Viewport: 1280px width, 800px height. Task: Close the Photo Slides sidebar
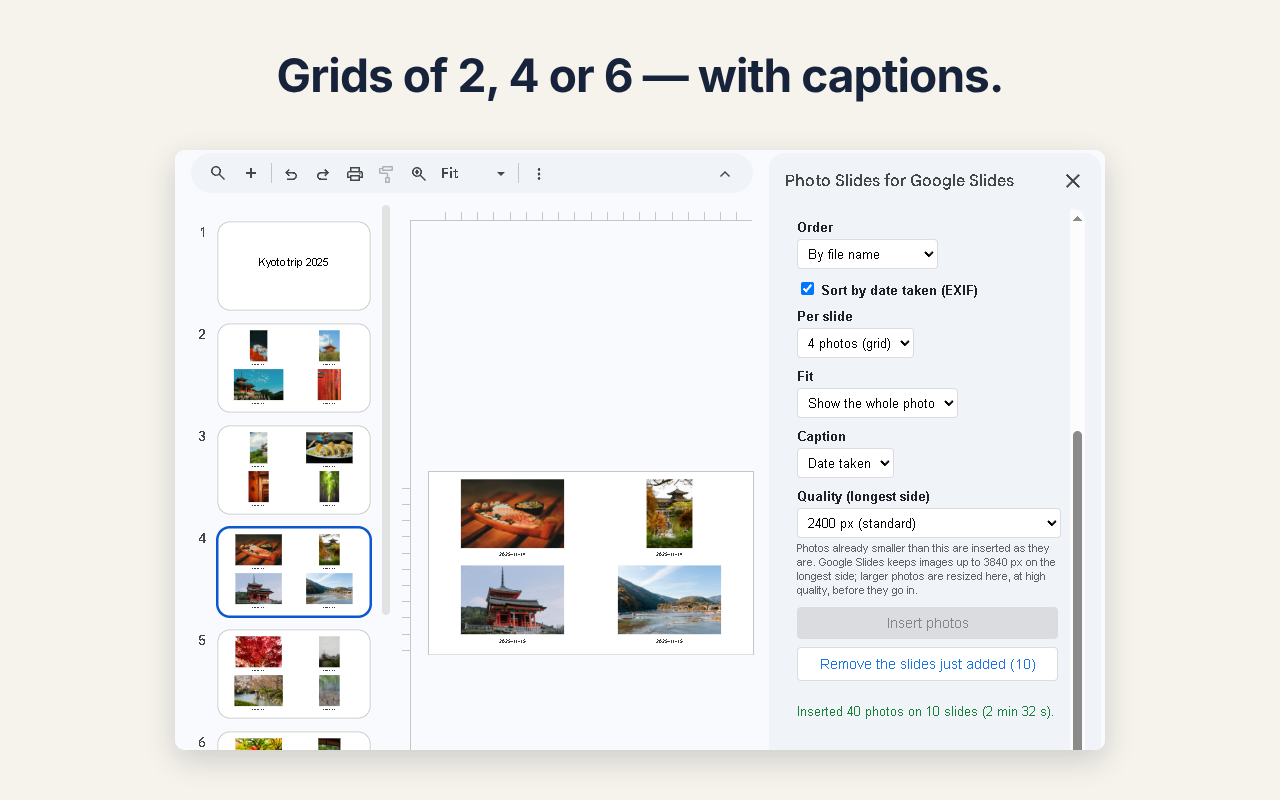point(1073,181)
